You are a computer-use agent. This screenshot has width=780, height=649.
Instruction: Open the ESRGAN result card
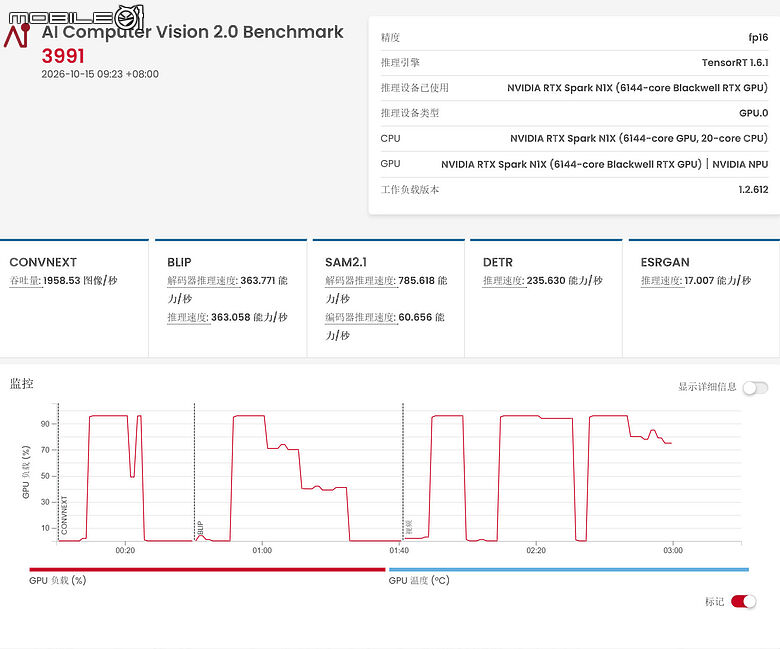click(x=704, y=298)
